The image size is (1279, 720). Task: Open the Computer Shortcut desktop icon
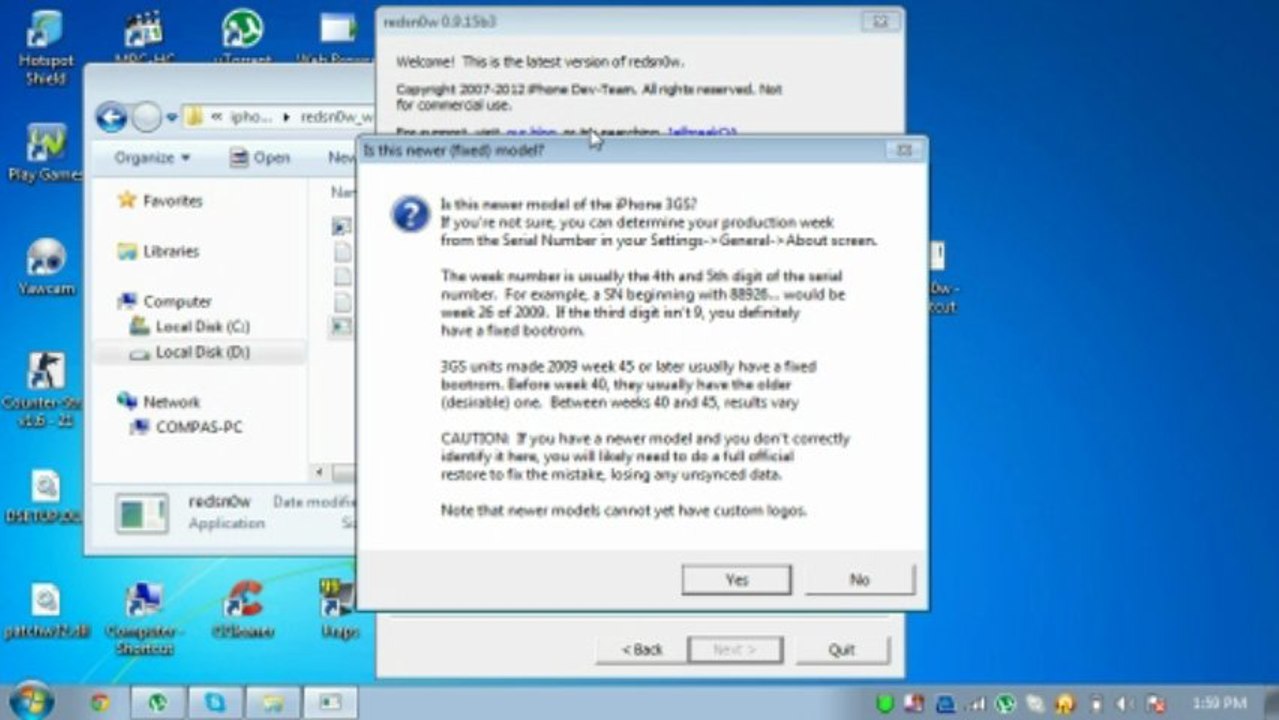point(144,618)
